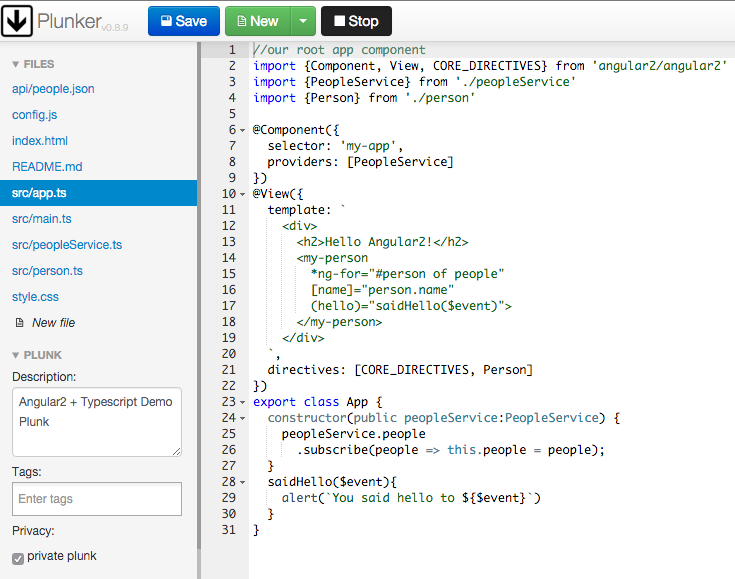Open config.js file
Image resolution: width=735 pixels, height=579 pixels.
click(34, 115)
